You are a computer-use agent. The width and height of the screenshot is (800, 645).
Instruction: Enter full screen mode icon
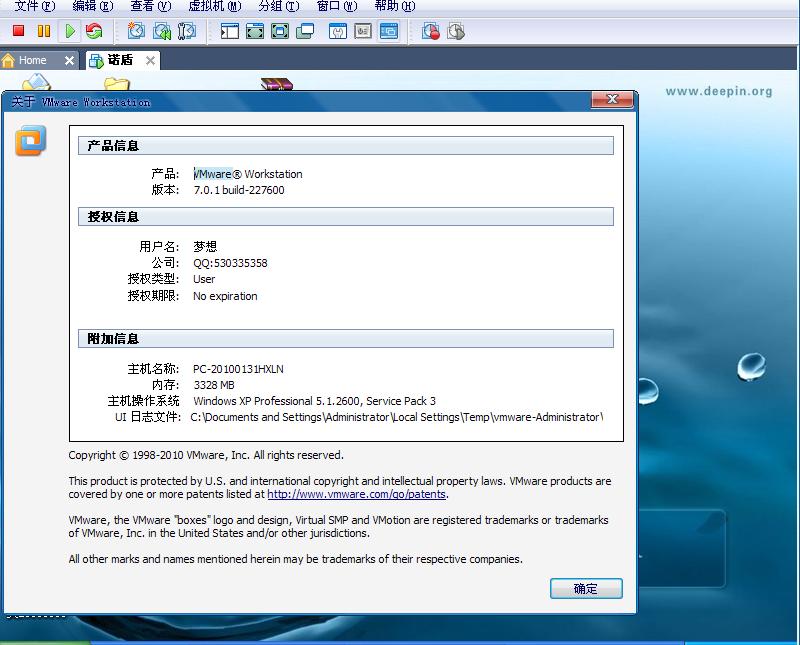click(280, 31)
